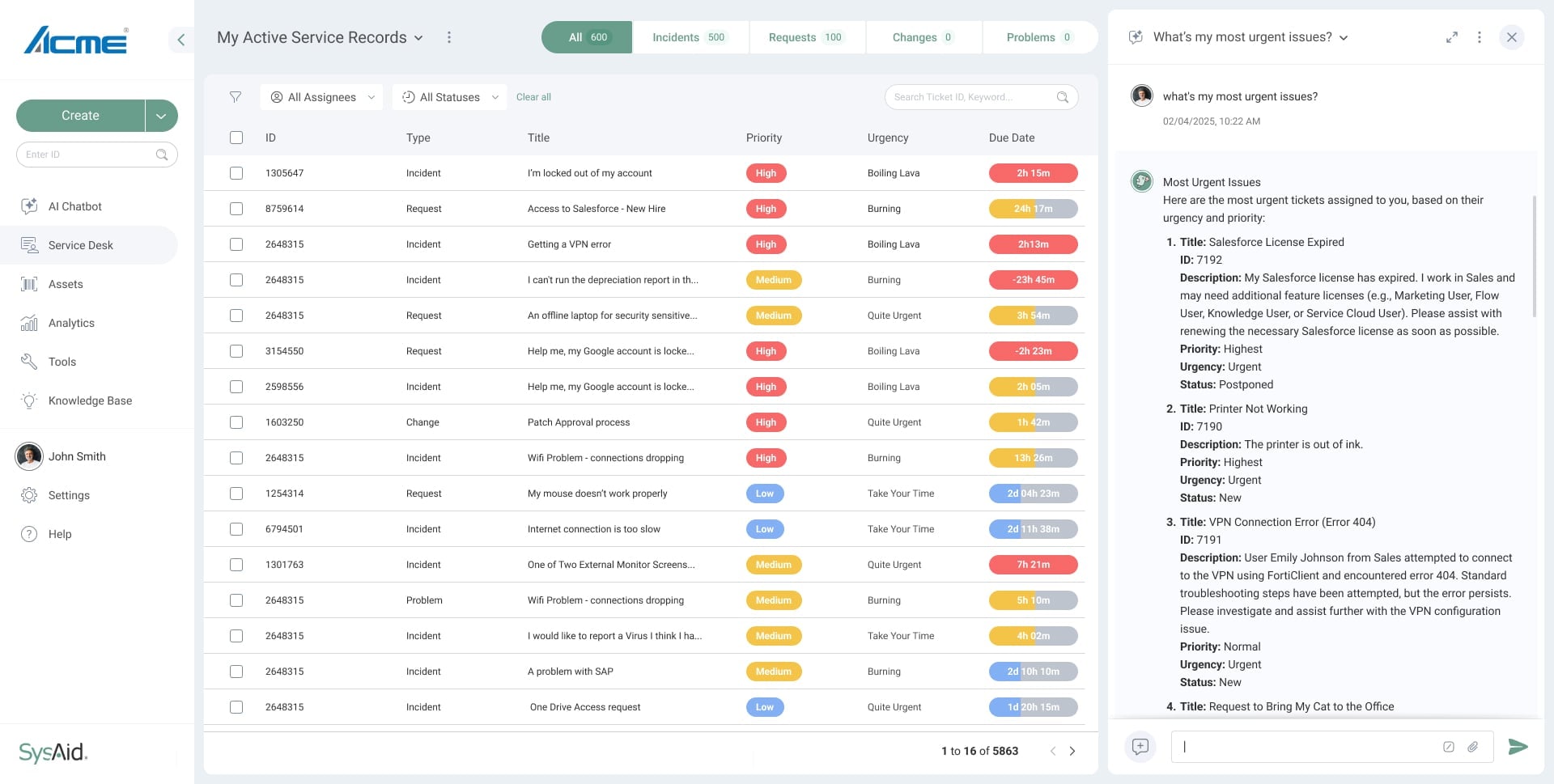Open records options three-dot menu
This screenshot has width=1554, height=784.
click(449, 37)
